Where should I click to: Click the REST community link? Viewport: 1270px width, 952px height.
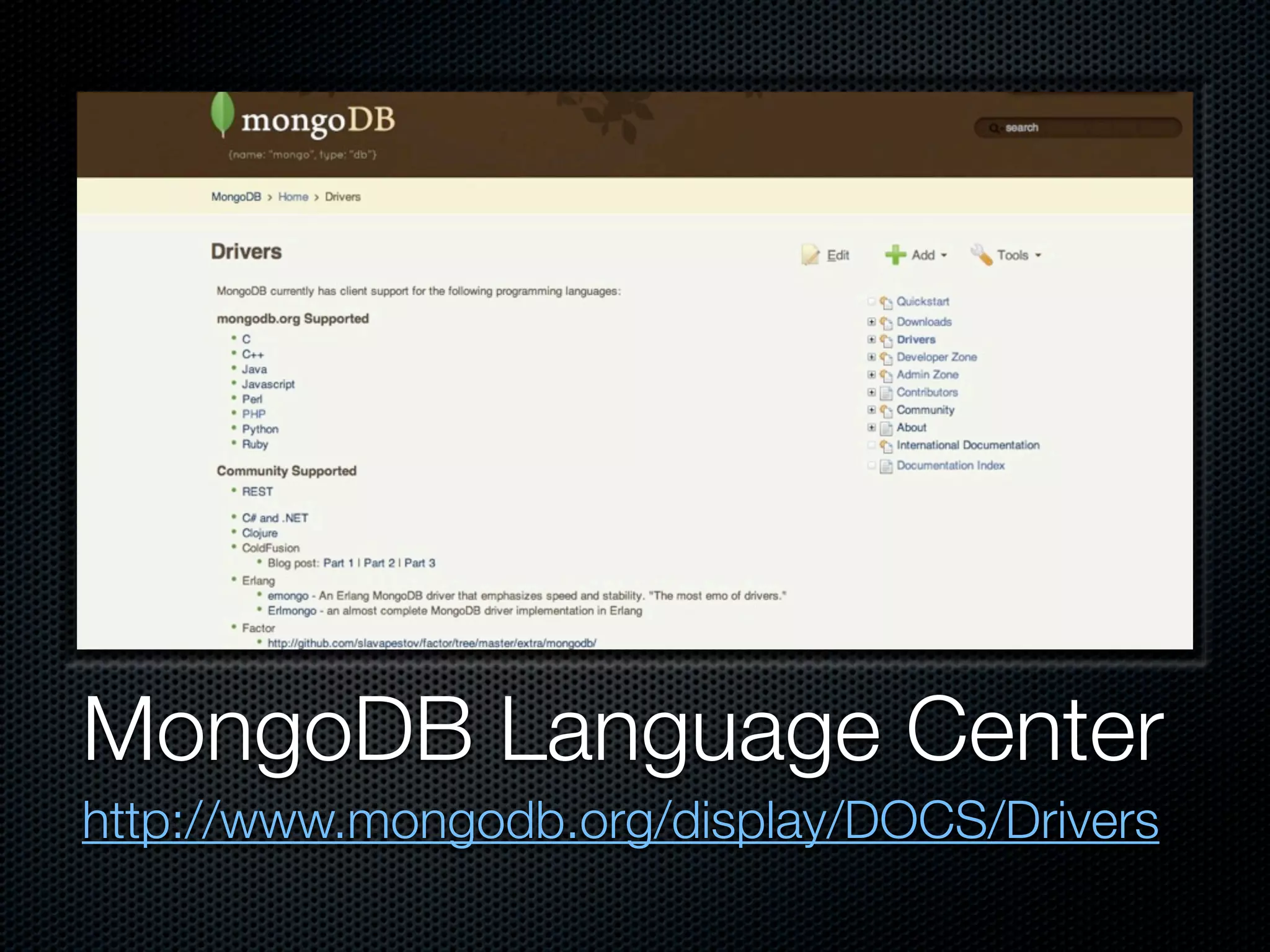point(257,491)
